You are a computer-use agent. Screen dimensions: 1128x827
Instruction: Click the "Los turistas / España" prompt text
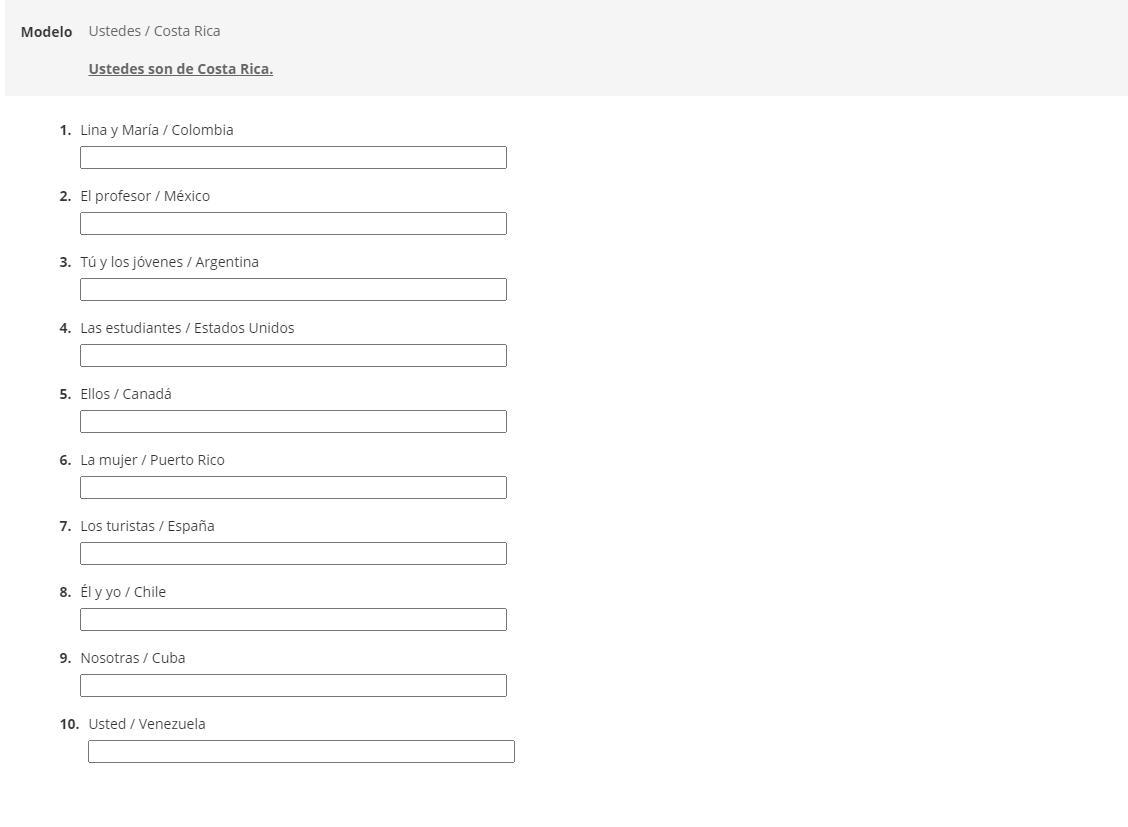click(x=147, y=526)
